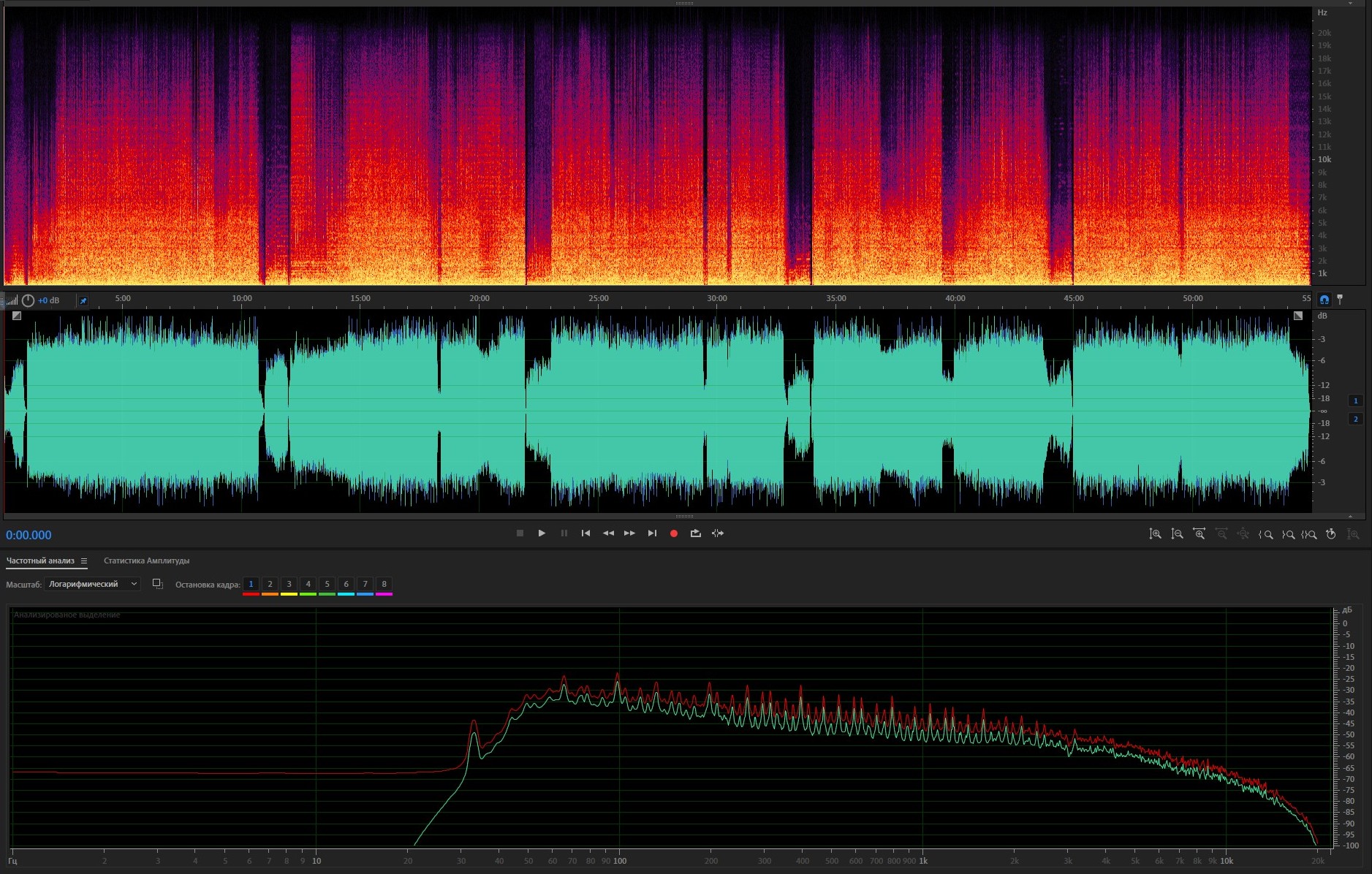The image size is (1372, 874).
Task: Move playhead to next marker
Action: [x=652, y=533]
